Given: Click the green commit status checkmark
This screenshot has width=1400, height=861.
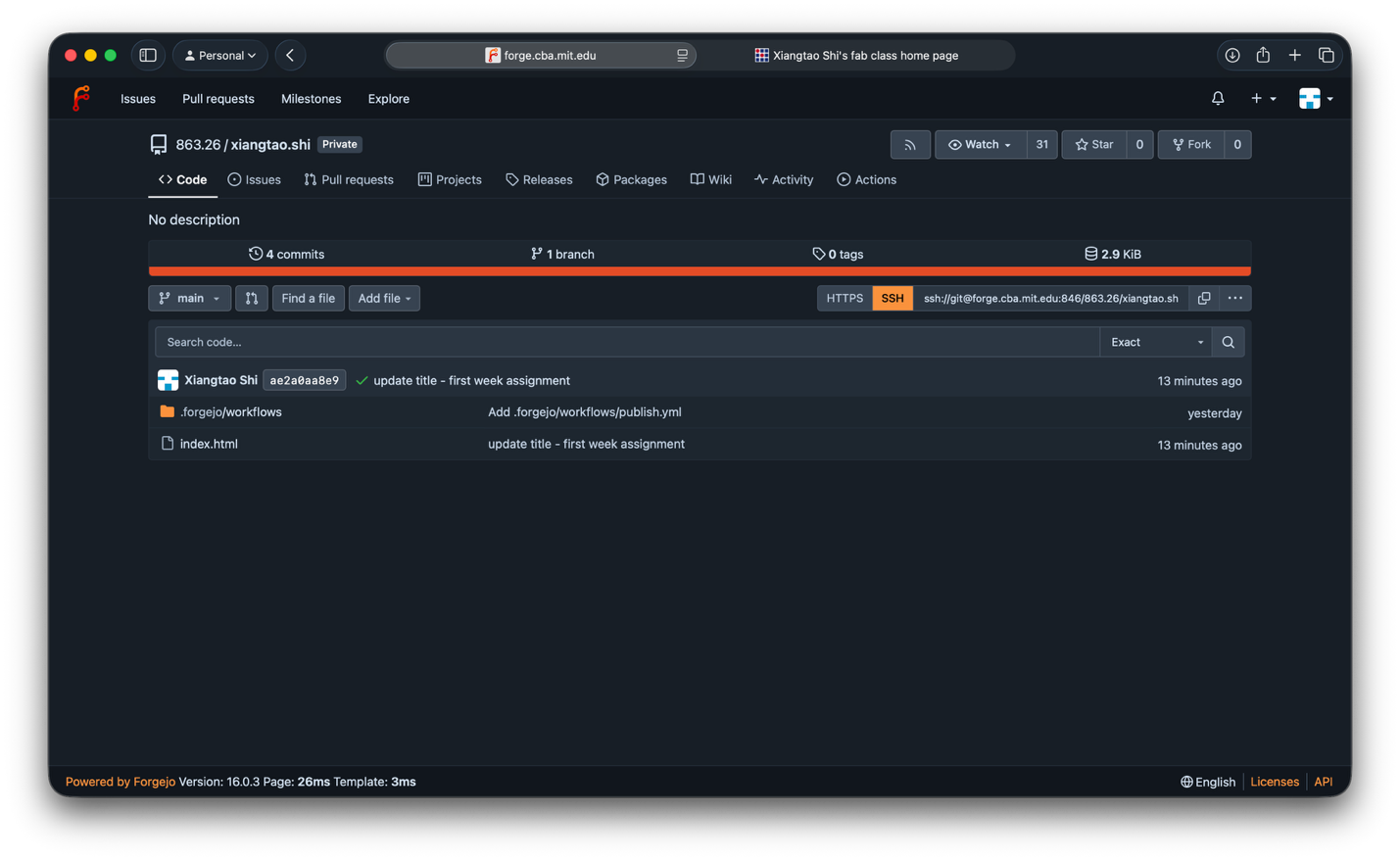Looking at the screenshot, I should [362, 380].
